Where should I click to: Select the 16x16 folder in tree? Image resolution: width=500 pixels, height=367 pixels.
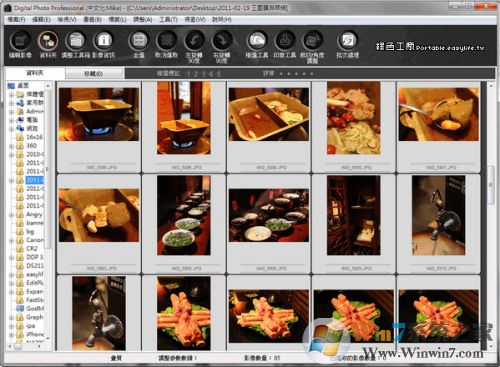click(x=34, y=137)
